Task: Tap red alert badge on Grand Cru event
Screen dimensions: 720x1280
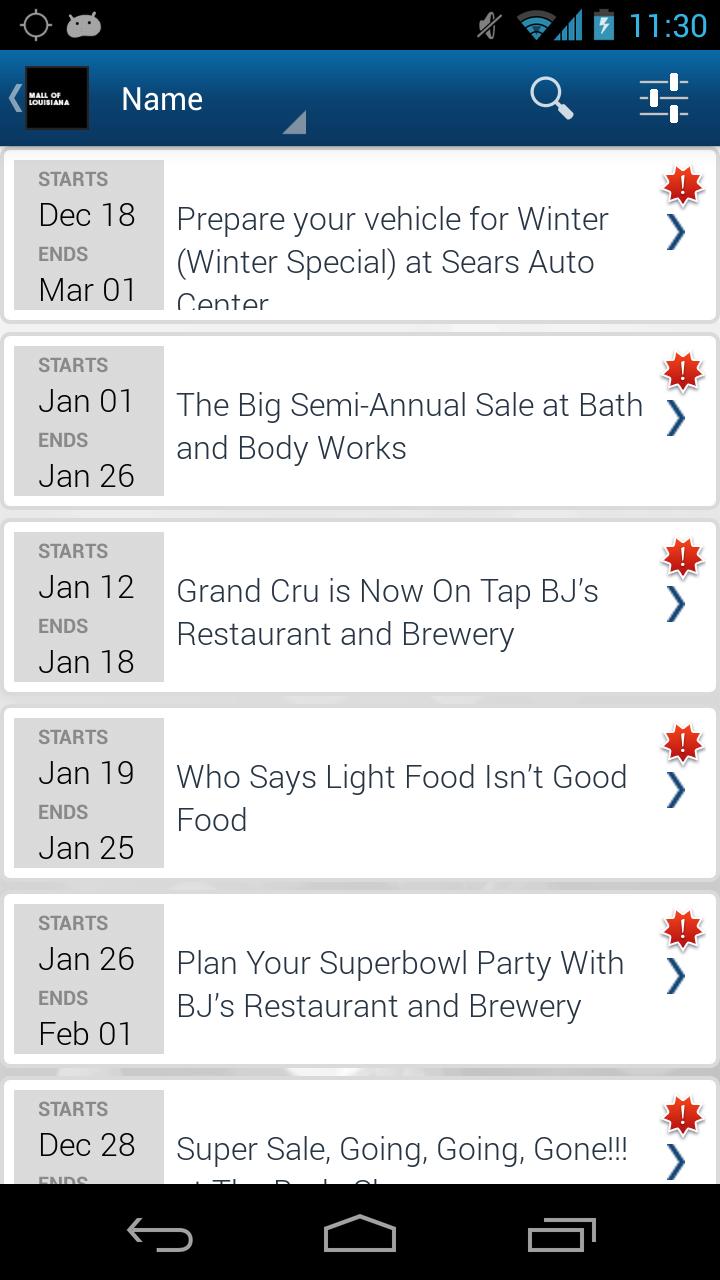Action: pos(683,558)
